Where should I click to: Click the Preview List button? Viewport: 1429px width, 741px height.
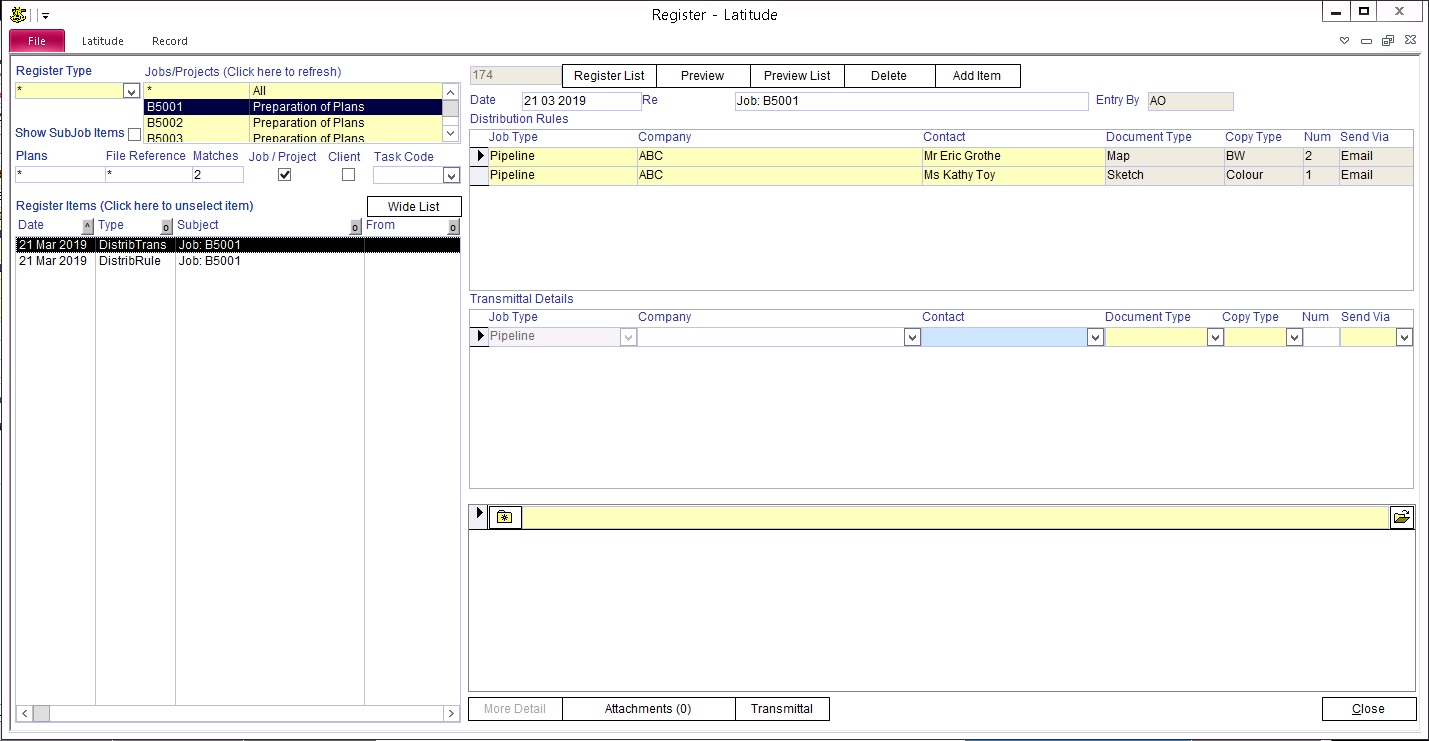pyautogui.click(x=797, y=76)
